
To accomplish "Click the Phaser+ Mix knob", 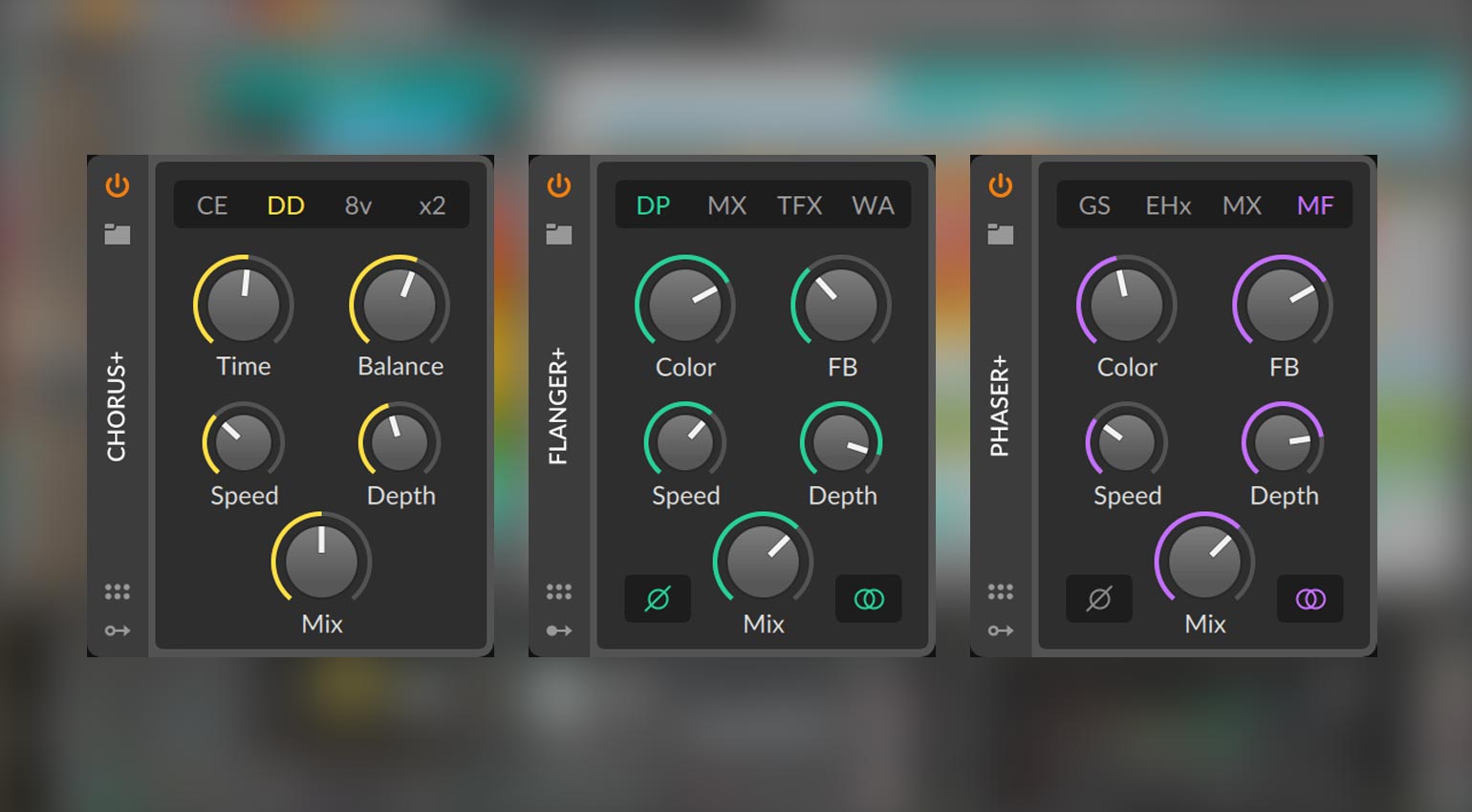I will tap(1204, 561).
